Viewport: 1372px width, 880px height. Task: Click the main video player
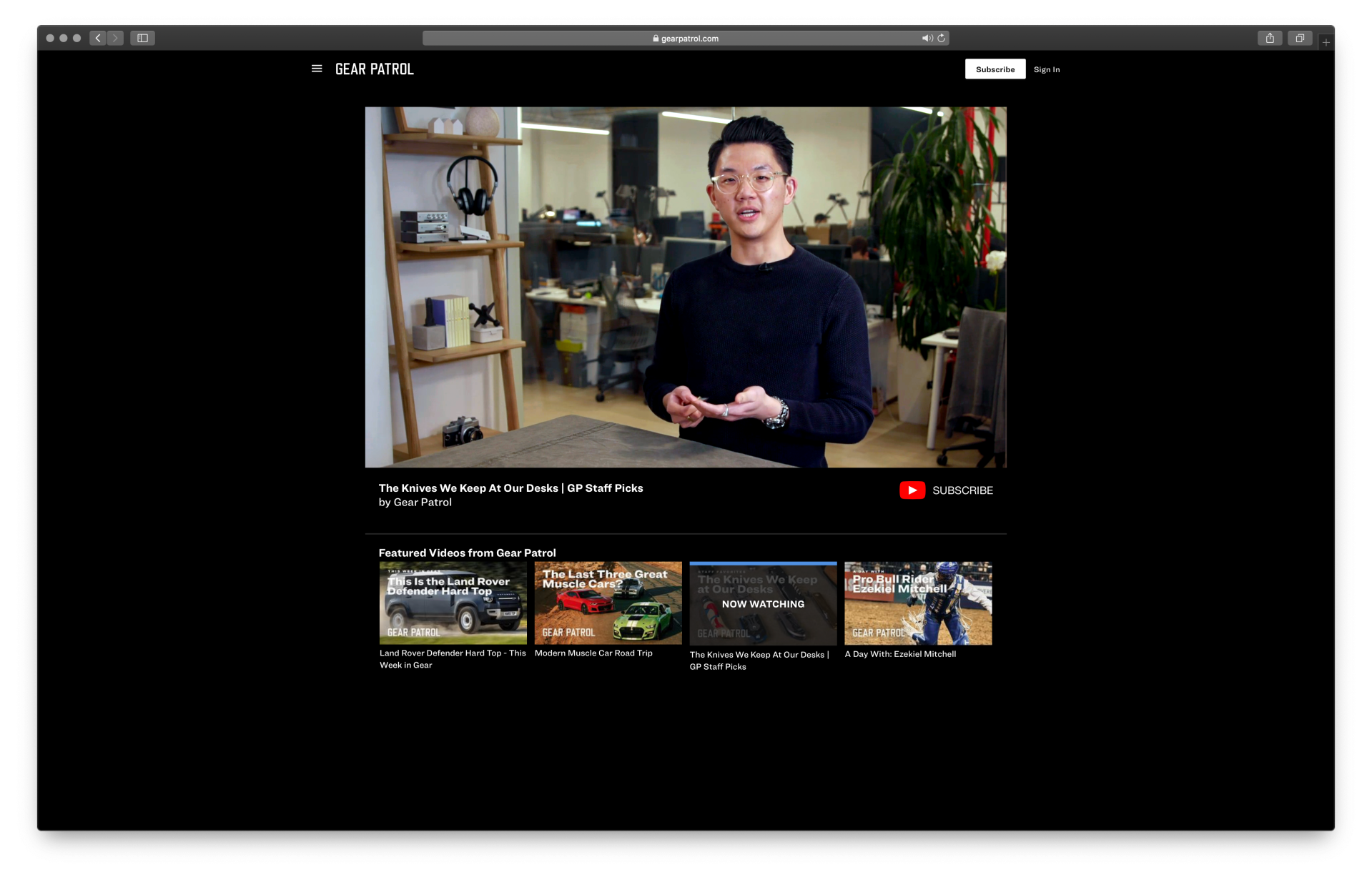point(686,287)
